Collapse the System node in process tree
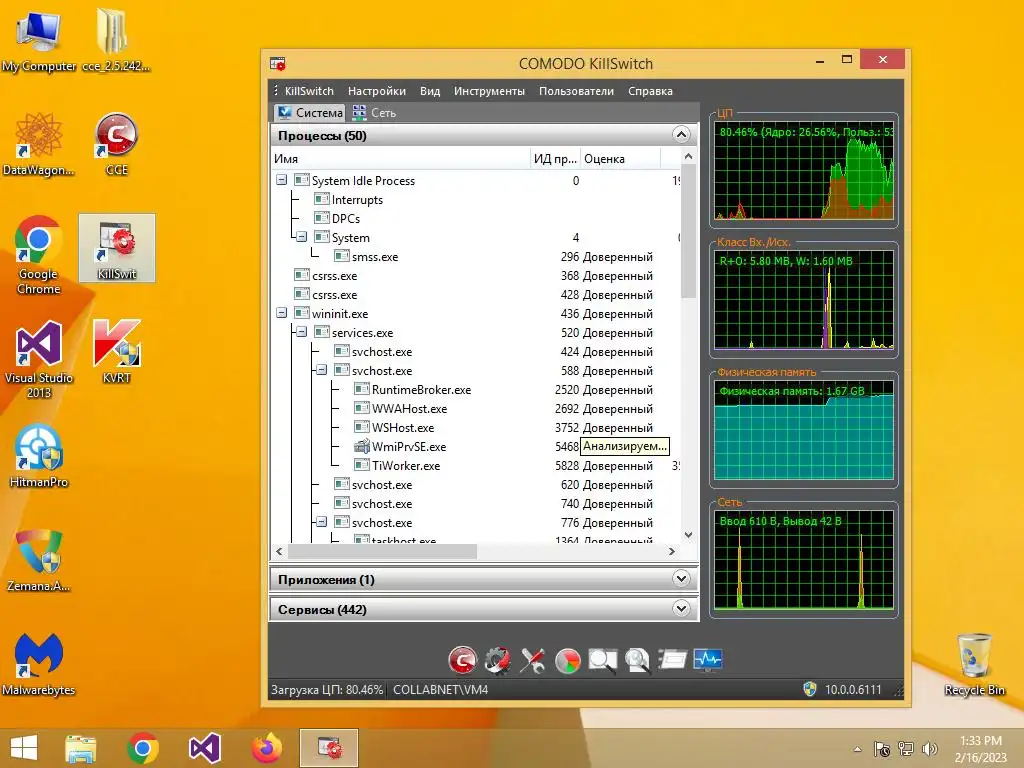 (x=302, y=237)
